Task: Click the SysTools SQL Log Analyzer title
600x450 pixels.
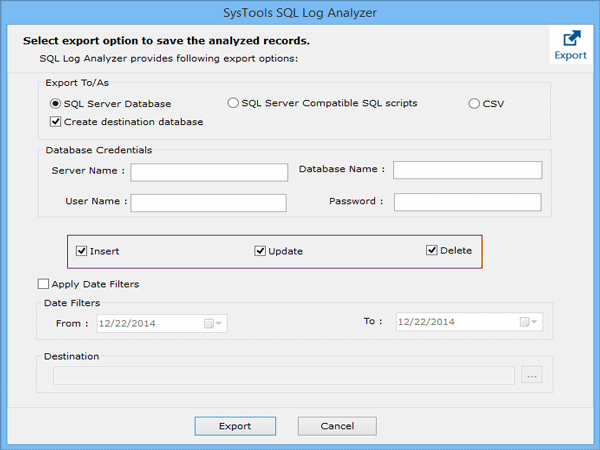Action: coord(300,13)
